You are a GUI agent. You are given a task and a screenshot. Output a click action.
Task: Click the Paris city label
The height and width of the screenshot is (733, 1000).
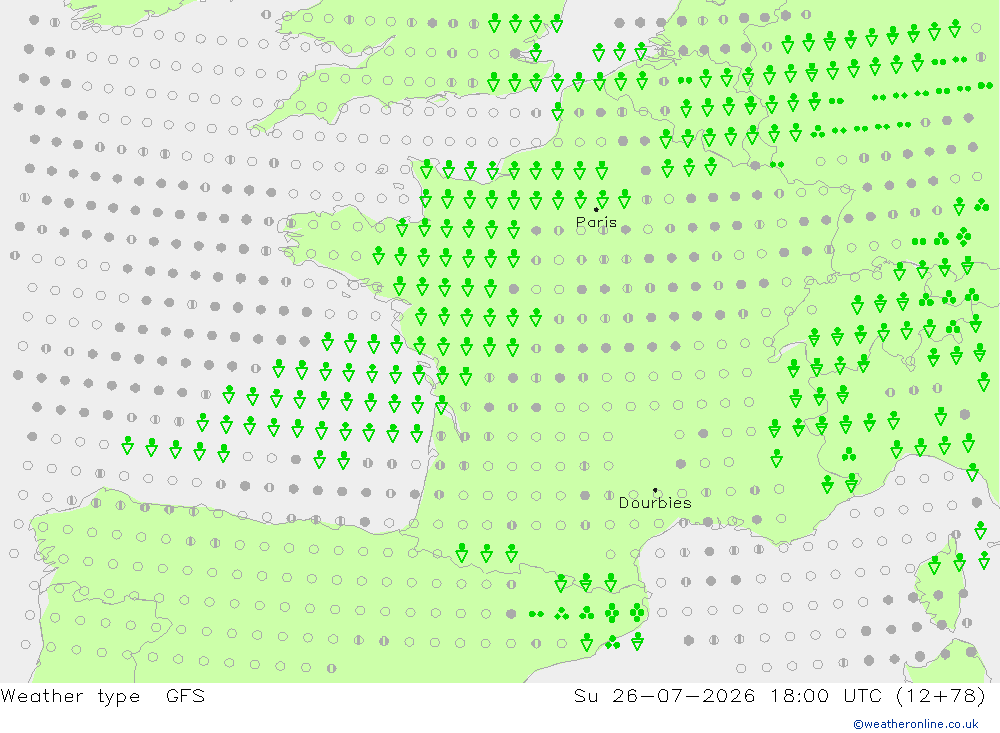pos(596,222)
